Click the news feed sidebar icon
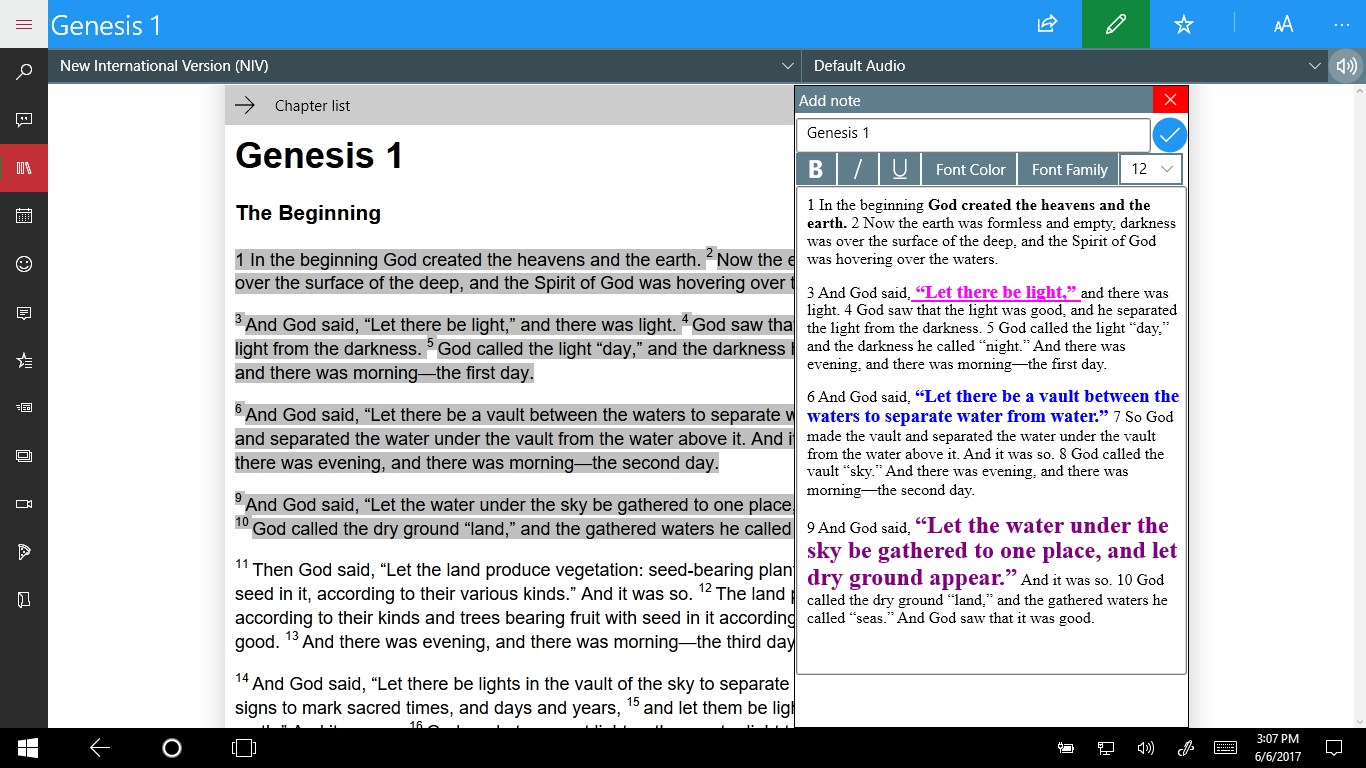1366x768 pixels. 24,408
